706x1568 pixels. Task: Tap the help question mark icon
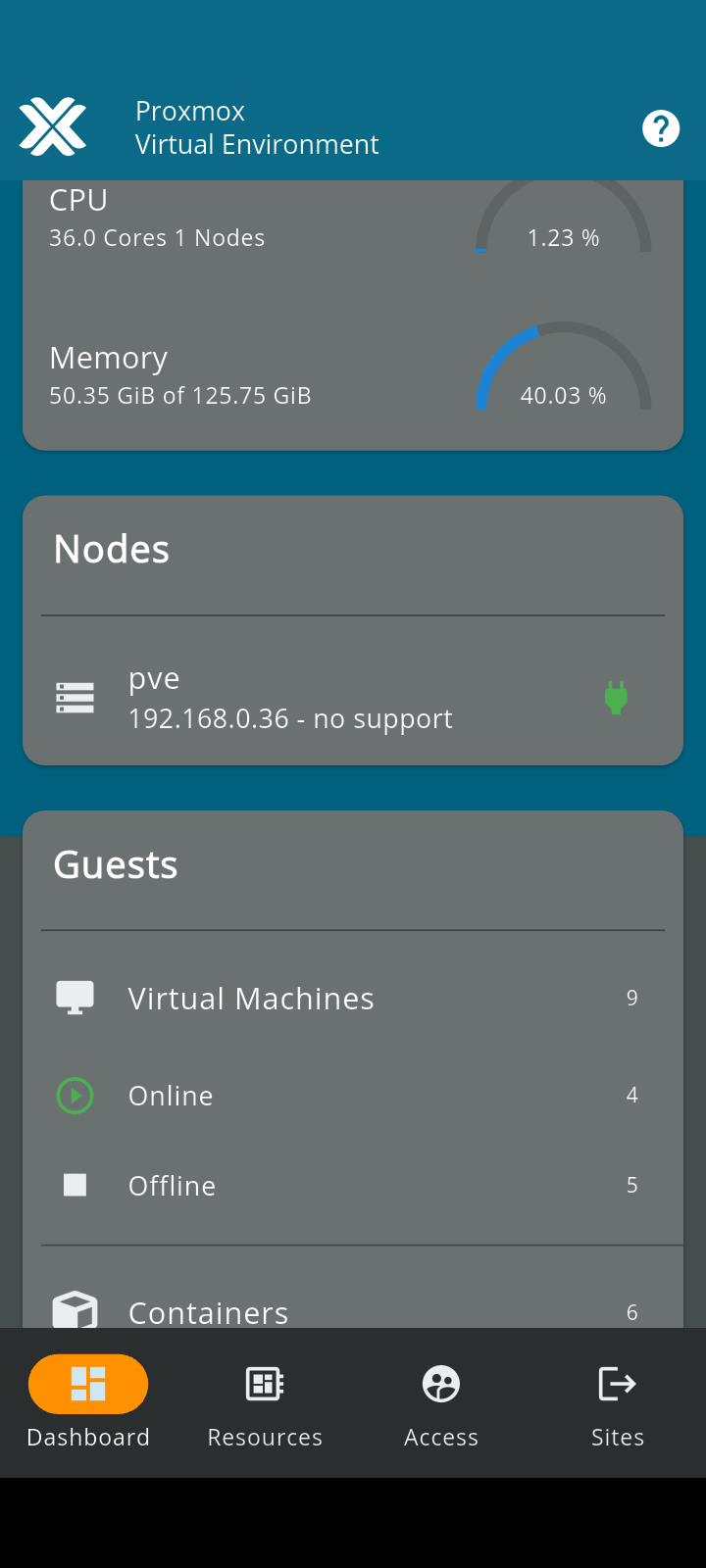point(661,127)
